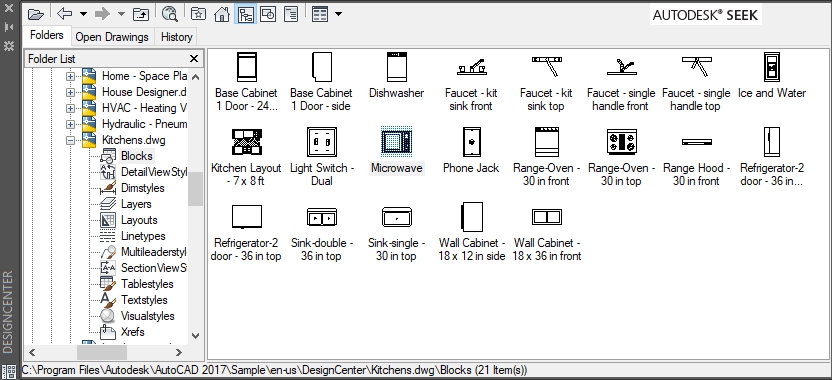Select the Blocks tree item
Viewport: 832px width, 380px height.
[x=136, y=156]
